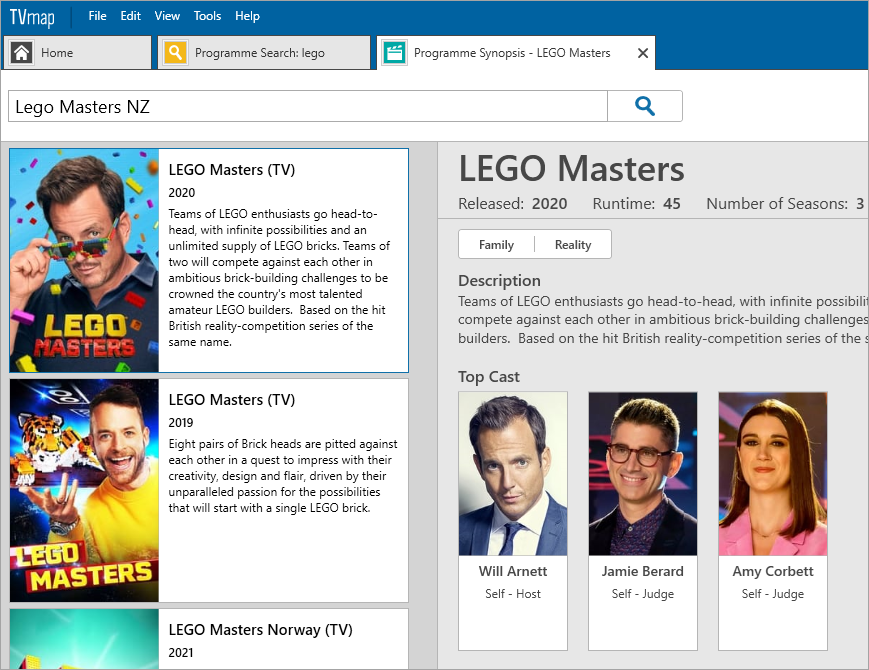Click the Will Arnett name label
Viewport: 869px width, 670px height.
(x=513, y=571)
